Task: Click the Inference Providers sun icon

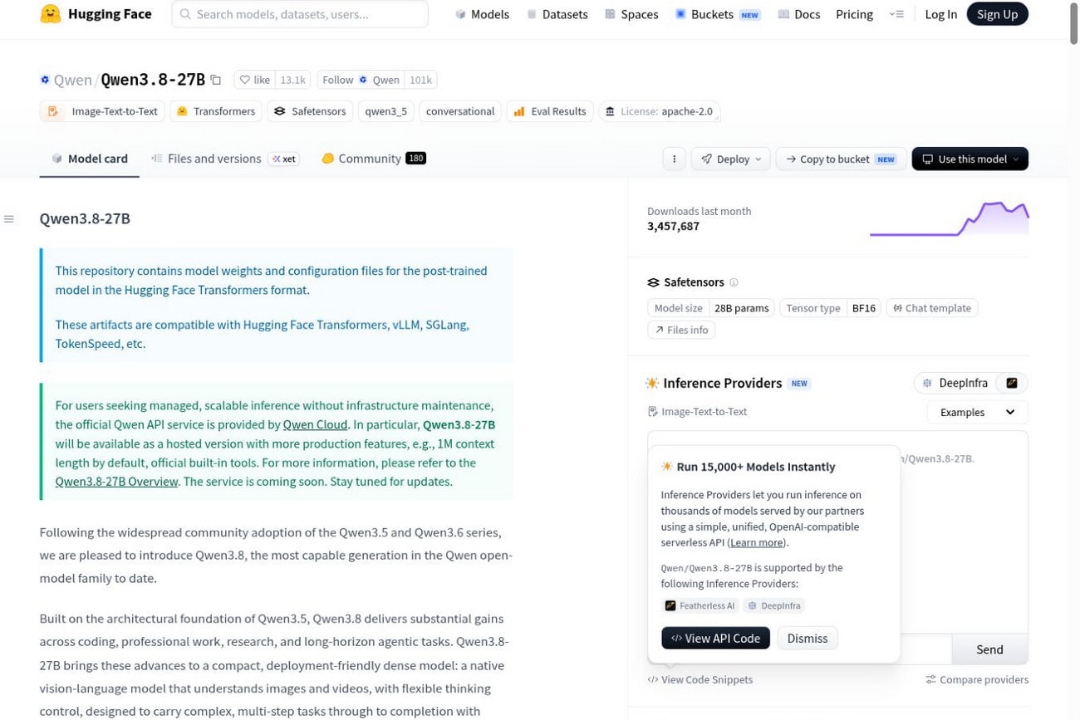Action: [x=652, y=383]
